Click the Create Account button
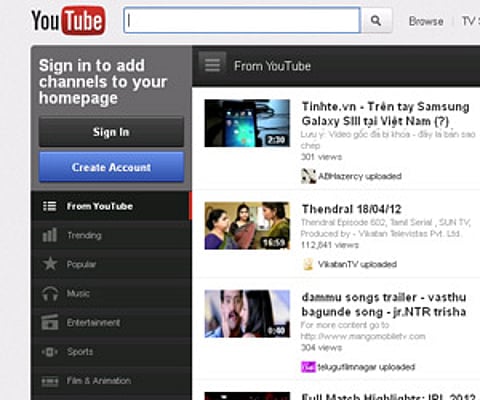The image size is (480, 400). point(111,167)
